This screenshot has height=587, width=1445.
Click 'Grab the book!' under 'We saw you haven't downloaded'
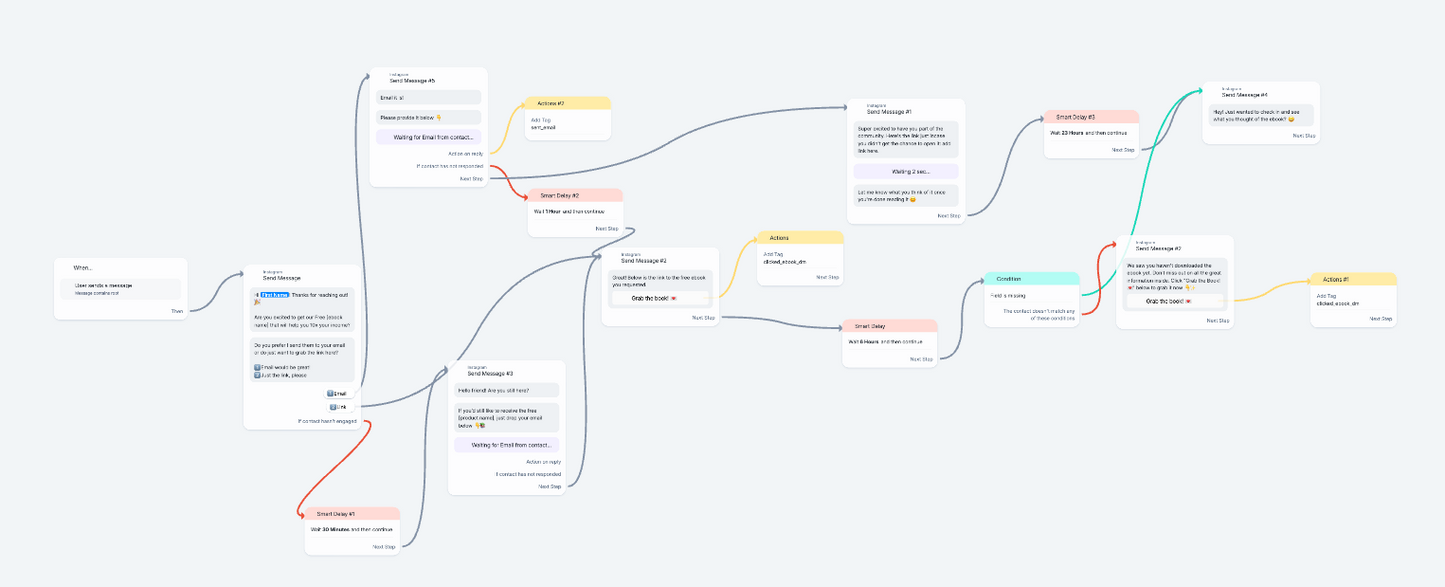click(1176, 300)
